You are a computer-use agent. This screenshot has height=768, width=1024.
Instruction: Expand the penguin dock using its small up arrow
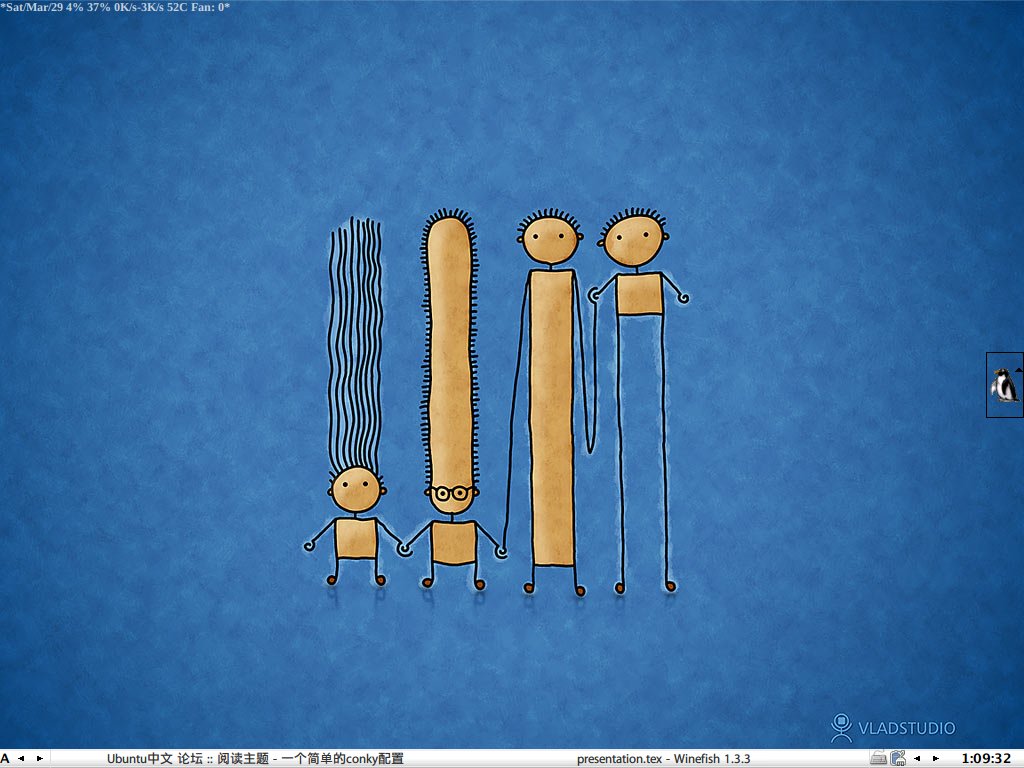[x=1019, y=370]
